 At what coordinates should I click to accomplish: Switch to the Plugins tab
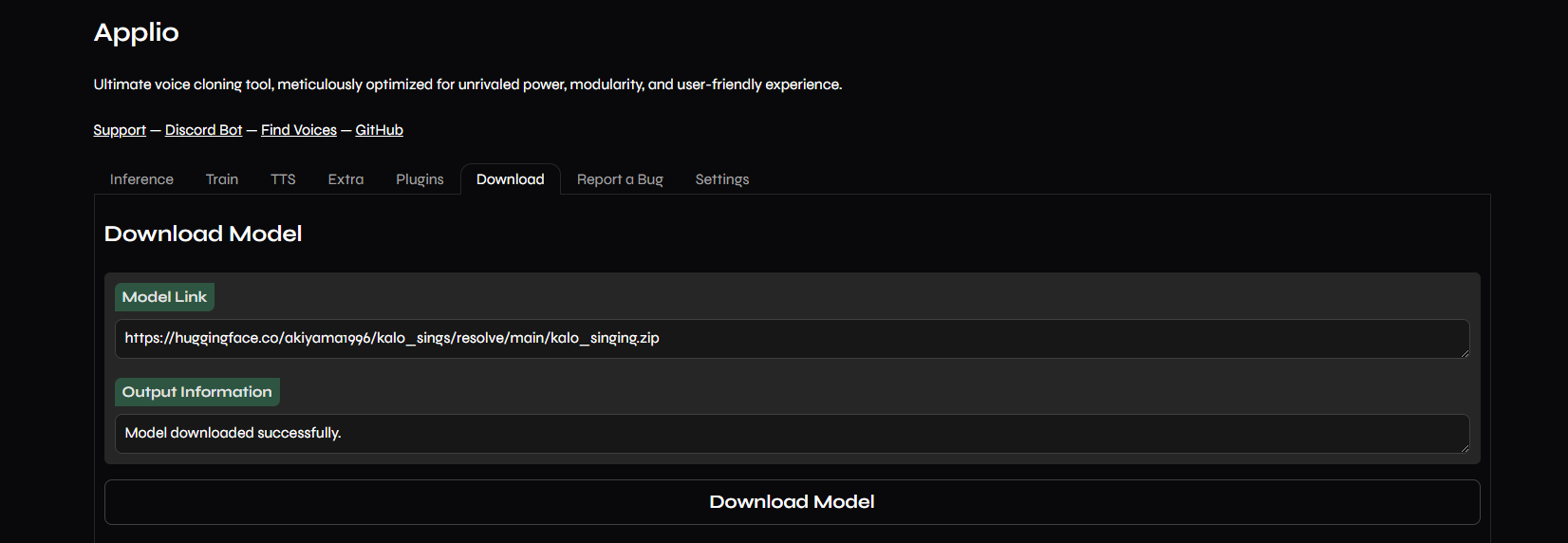pyautogui.click(x=420, y=179)
